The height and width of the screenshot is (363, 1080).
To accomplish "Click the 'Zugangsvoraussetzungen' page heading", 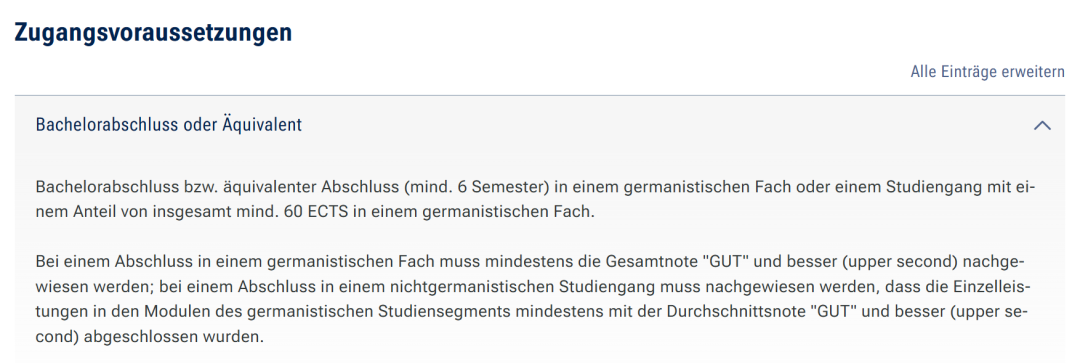I will (154, 32).
